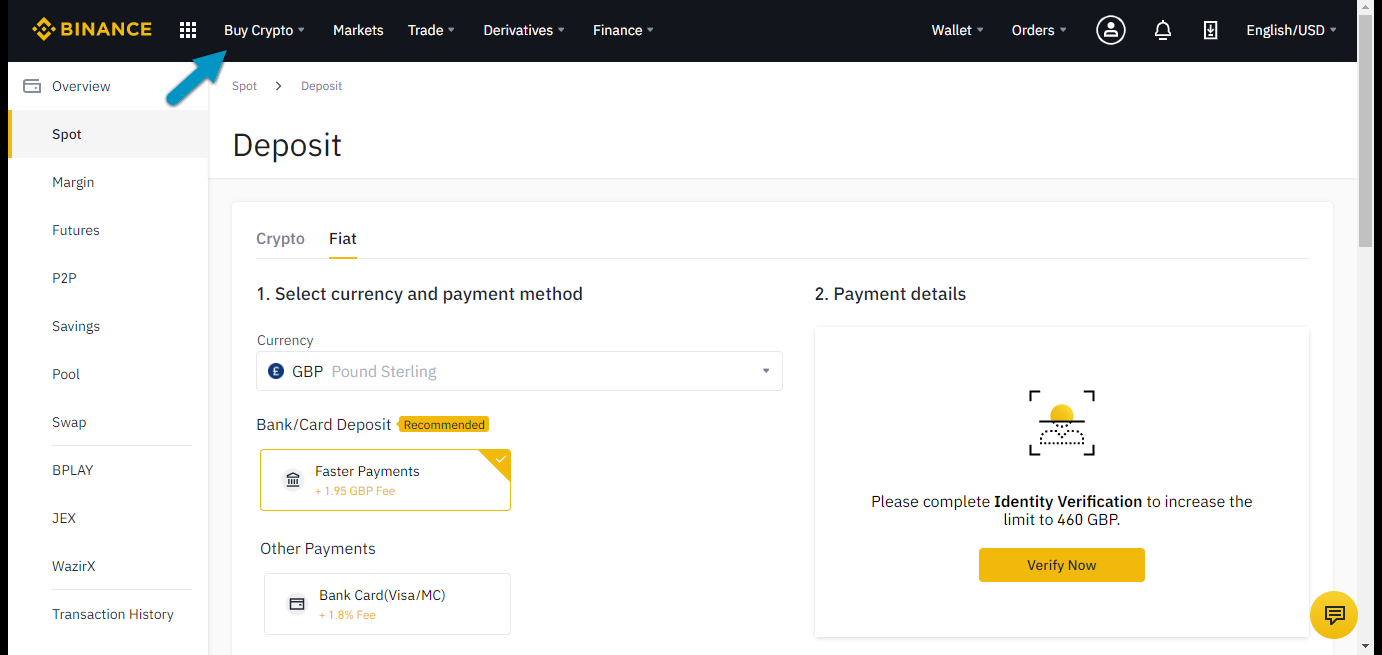The height and width of the screenshot is (655, 1382).
Task: Open the English/USD language selector
Action: [1291, 30]
